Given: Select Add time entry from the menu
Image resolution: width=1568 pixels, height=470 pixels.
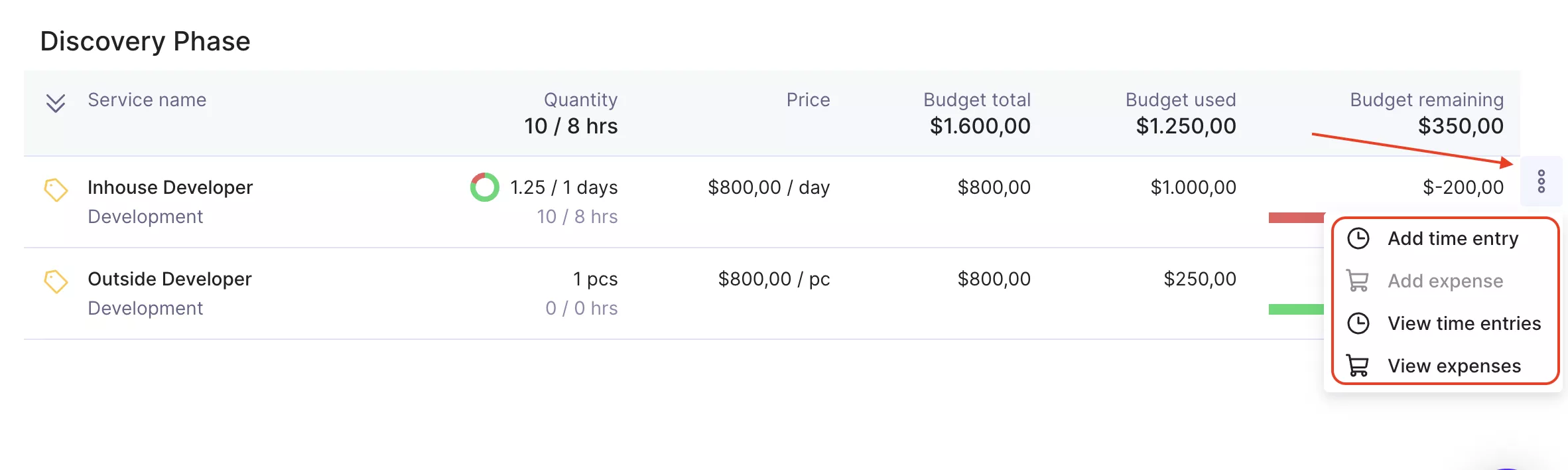Looking at the screenshot, I should pyautogui.click(x=1445, y=238).
